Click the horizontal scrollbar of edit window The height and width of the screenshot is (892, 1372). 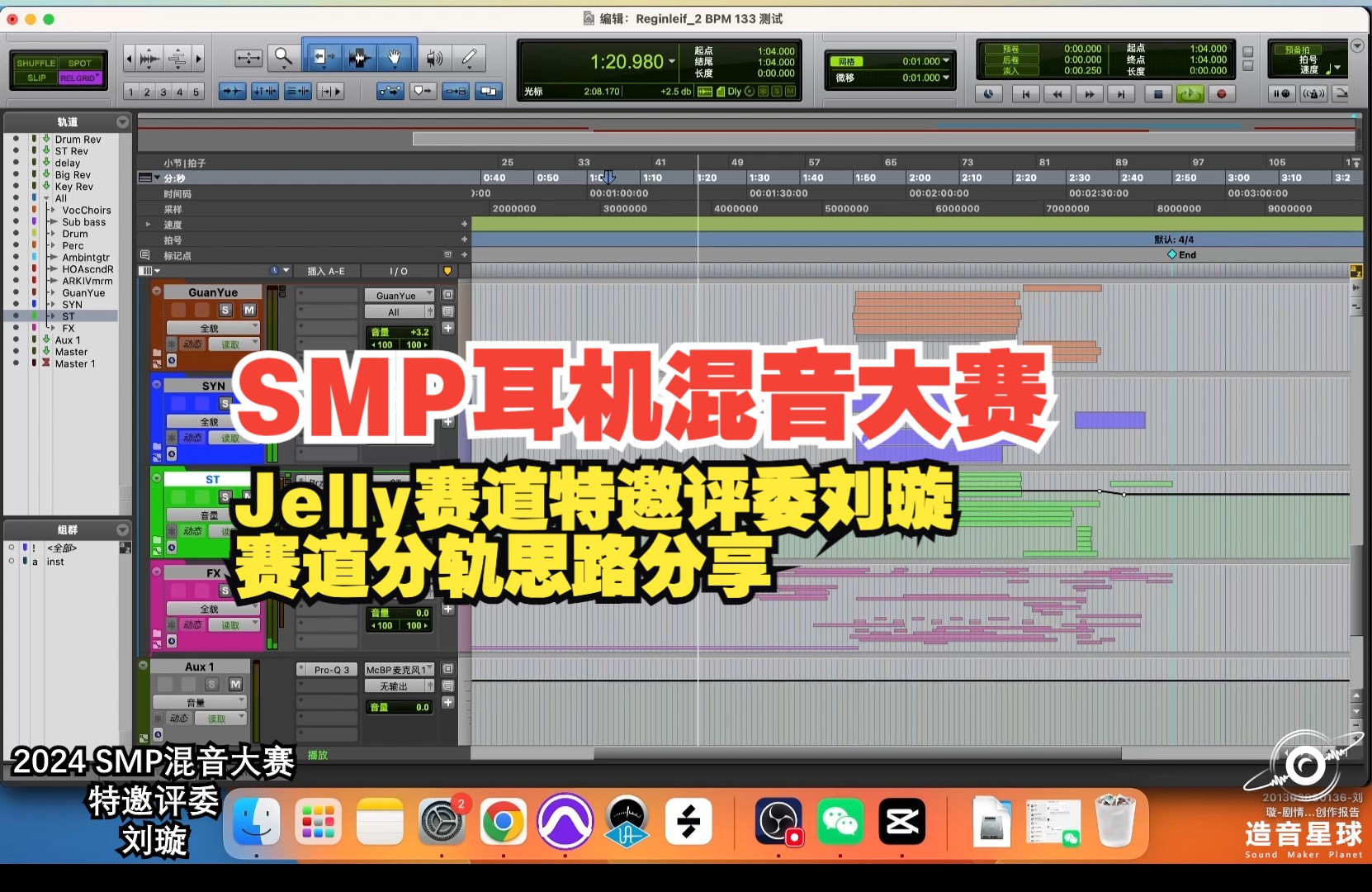(858, 753)
